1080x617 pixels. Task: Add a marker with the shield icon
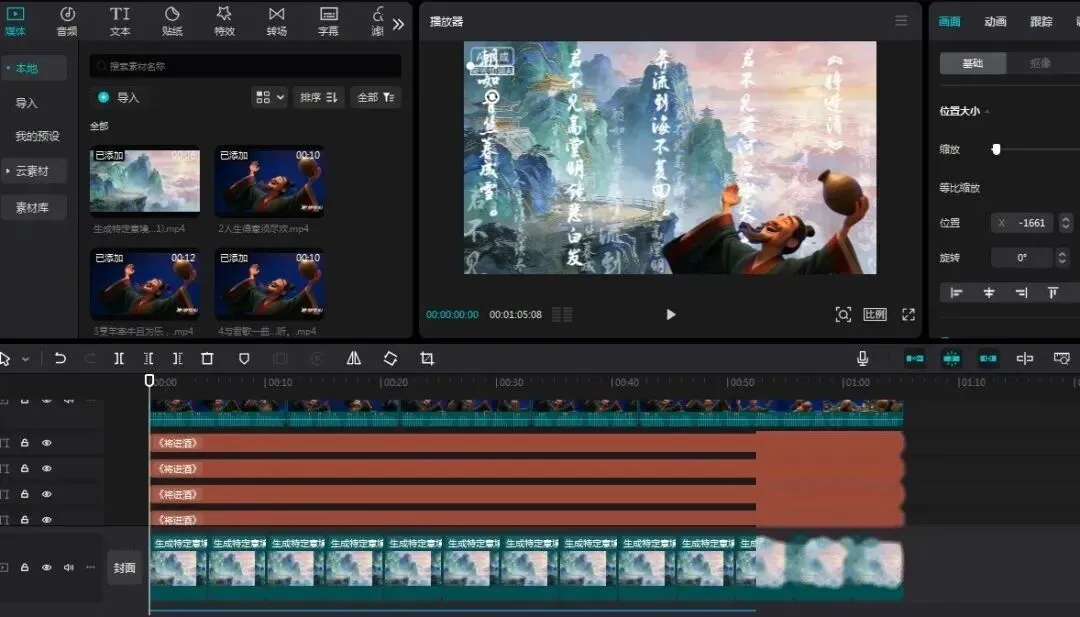point(244,358)
